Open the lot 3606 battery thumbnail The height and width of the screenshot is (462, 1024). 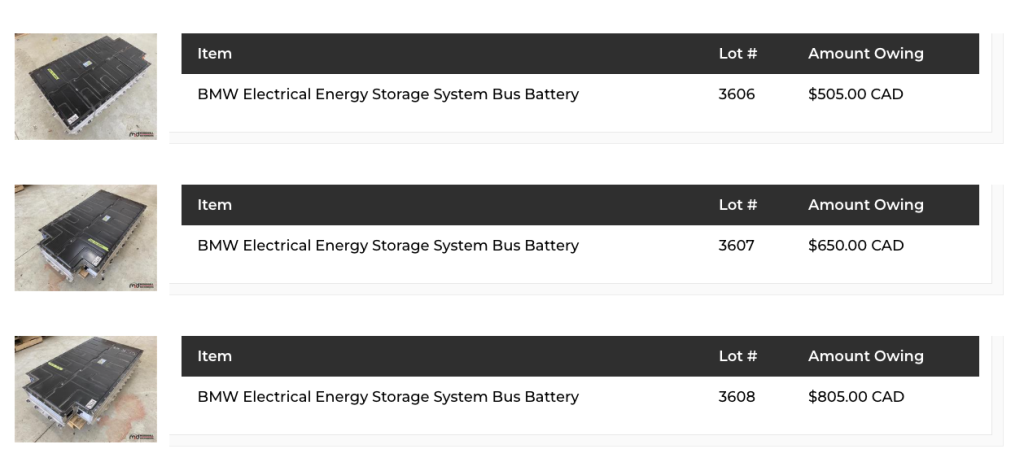tap(86, 86)
